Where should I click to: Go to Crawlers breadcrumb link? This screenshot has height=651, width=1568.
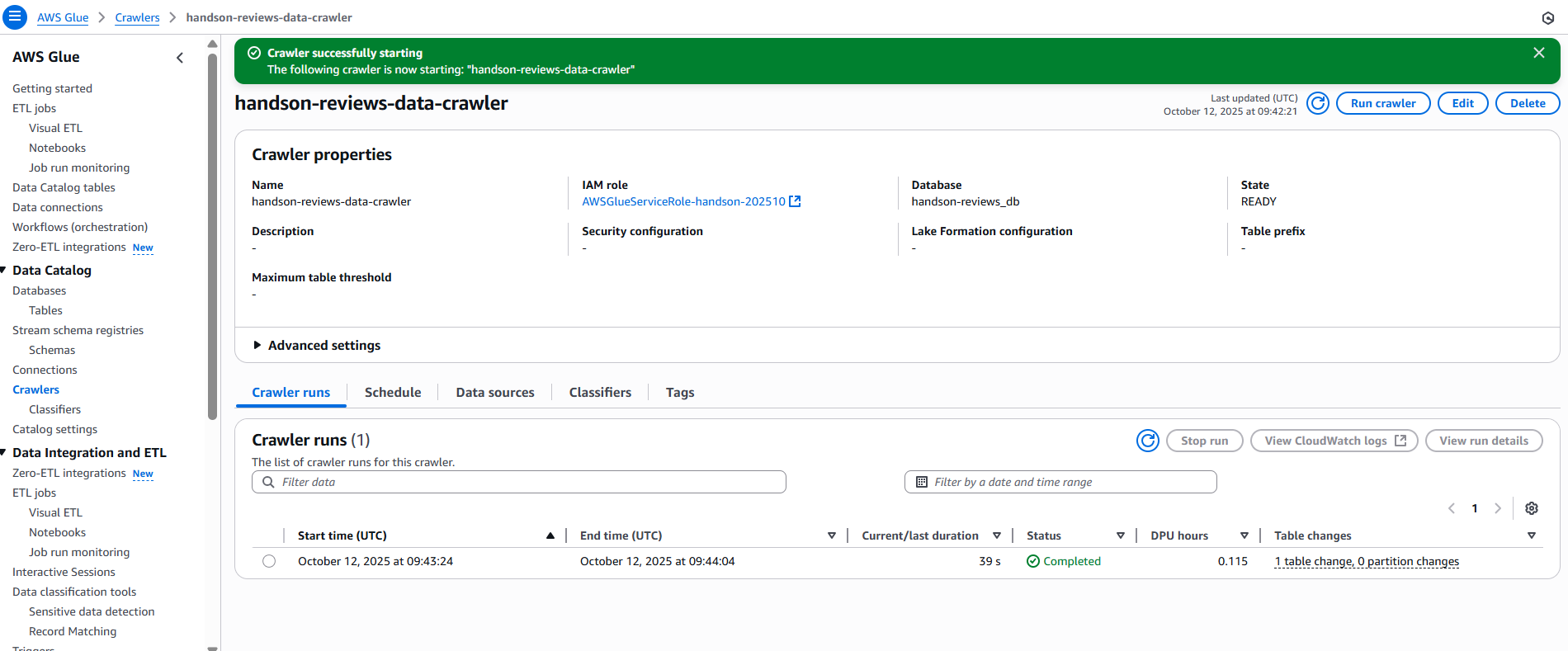pyautogui.click(x=137, y=17)
